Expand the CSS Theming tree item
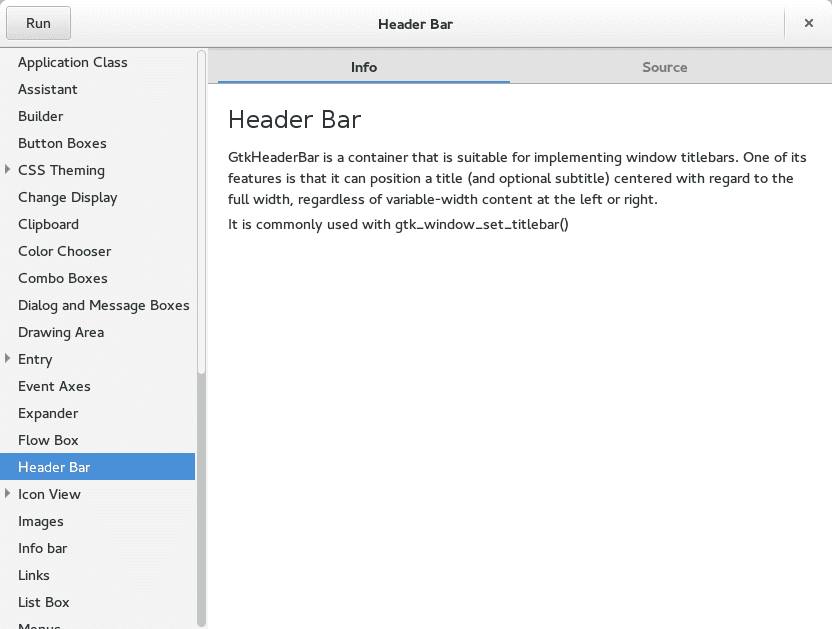This screenshot has height=629, width=832. click(8, 170)
